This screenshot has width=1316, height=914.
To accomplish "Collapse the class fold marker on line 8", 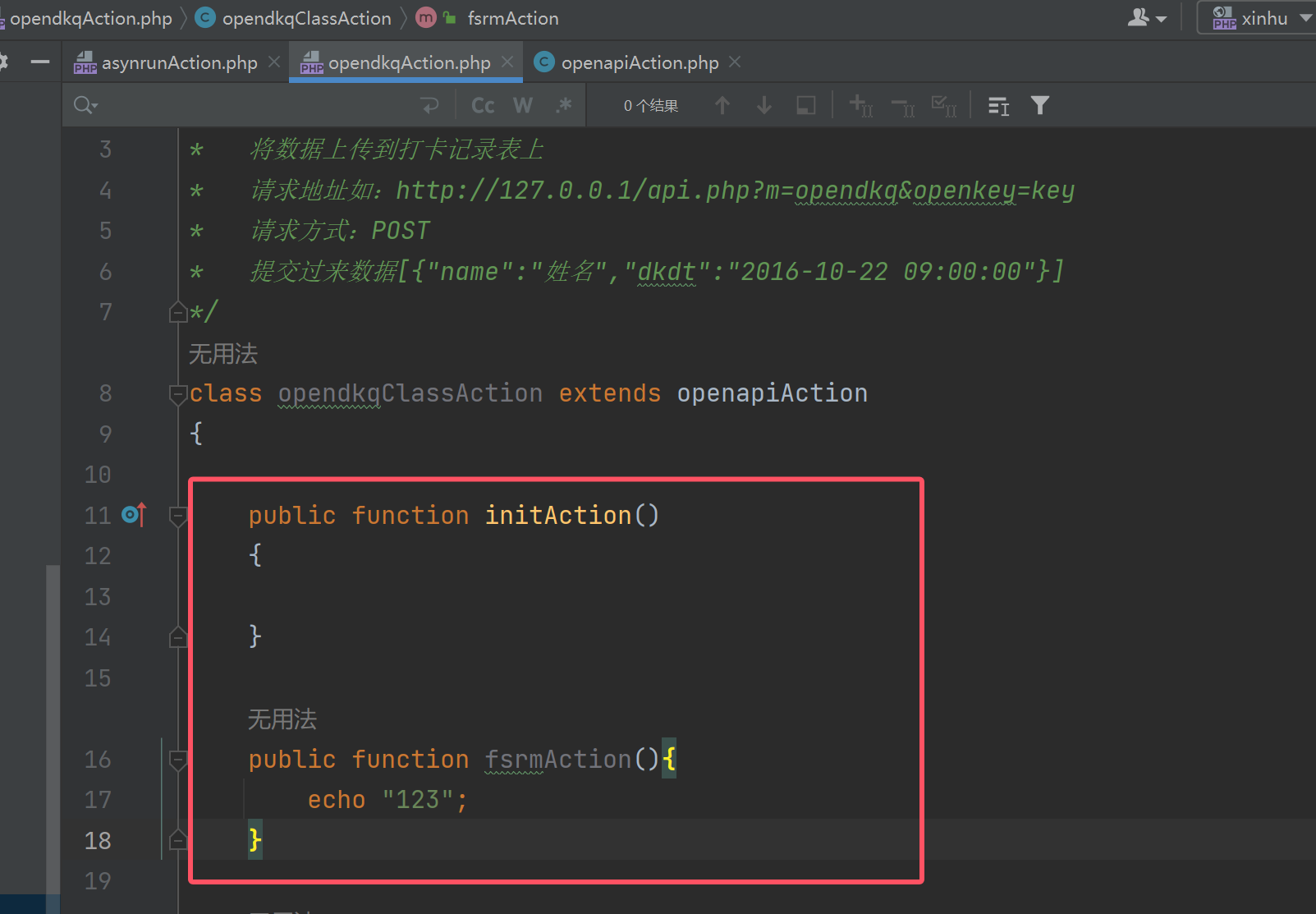I will [178, 394].
